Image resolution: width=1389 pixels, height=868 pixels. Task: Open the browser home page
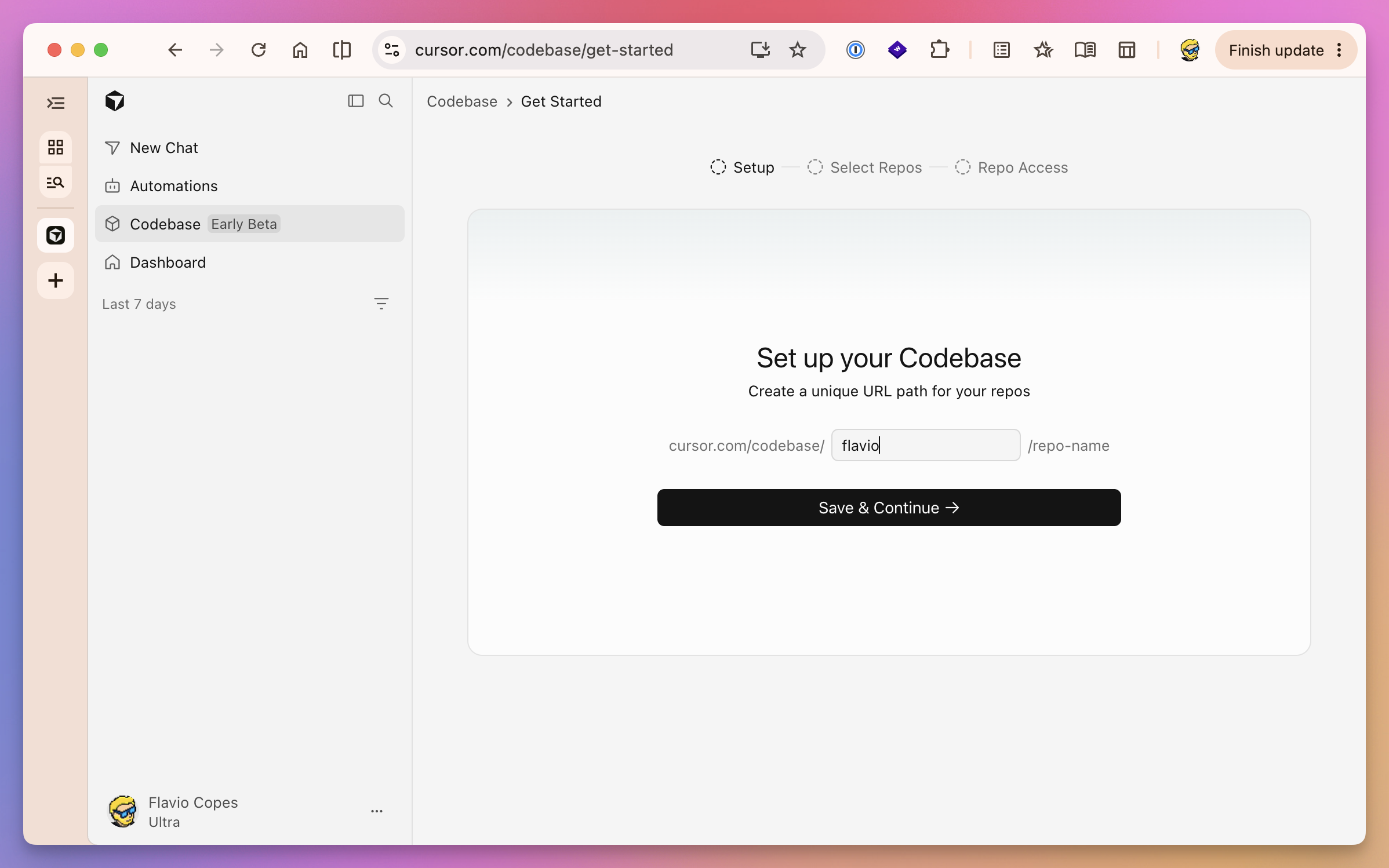coord(300,50)
